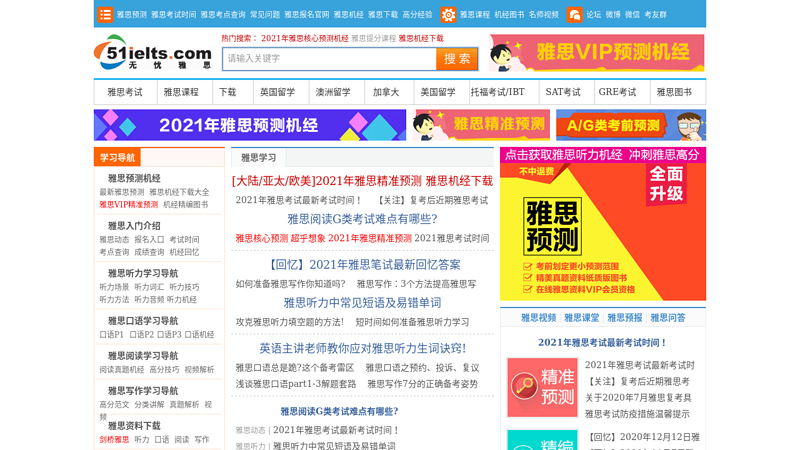Switch to the 雅思视频 tab
Viewport: 800px width, 450px height.
point(538,318)
